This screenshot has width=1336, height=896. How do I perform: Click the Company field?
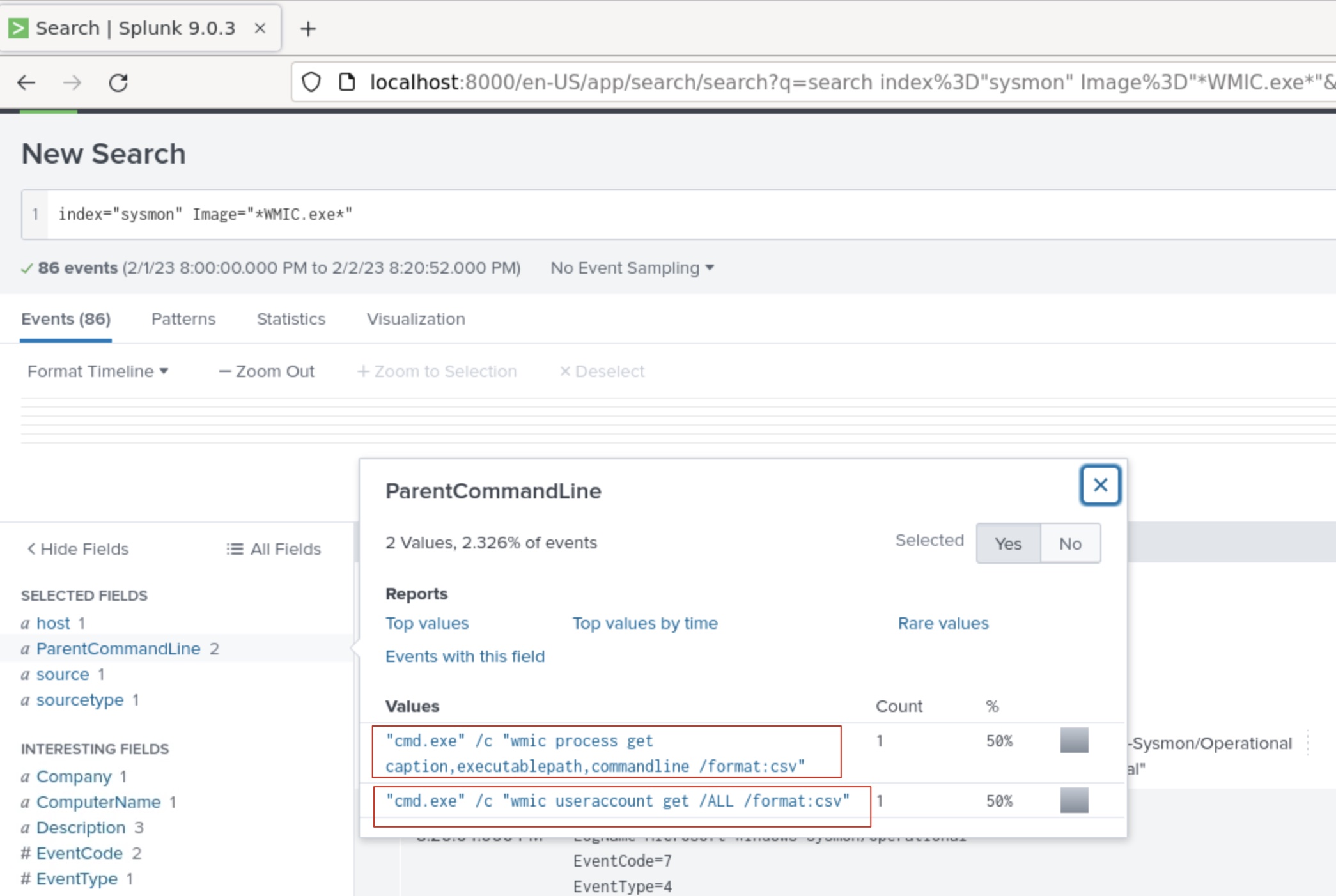(x=74, y=776)
